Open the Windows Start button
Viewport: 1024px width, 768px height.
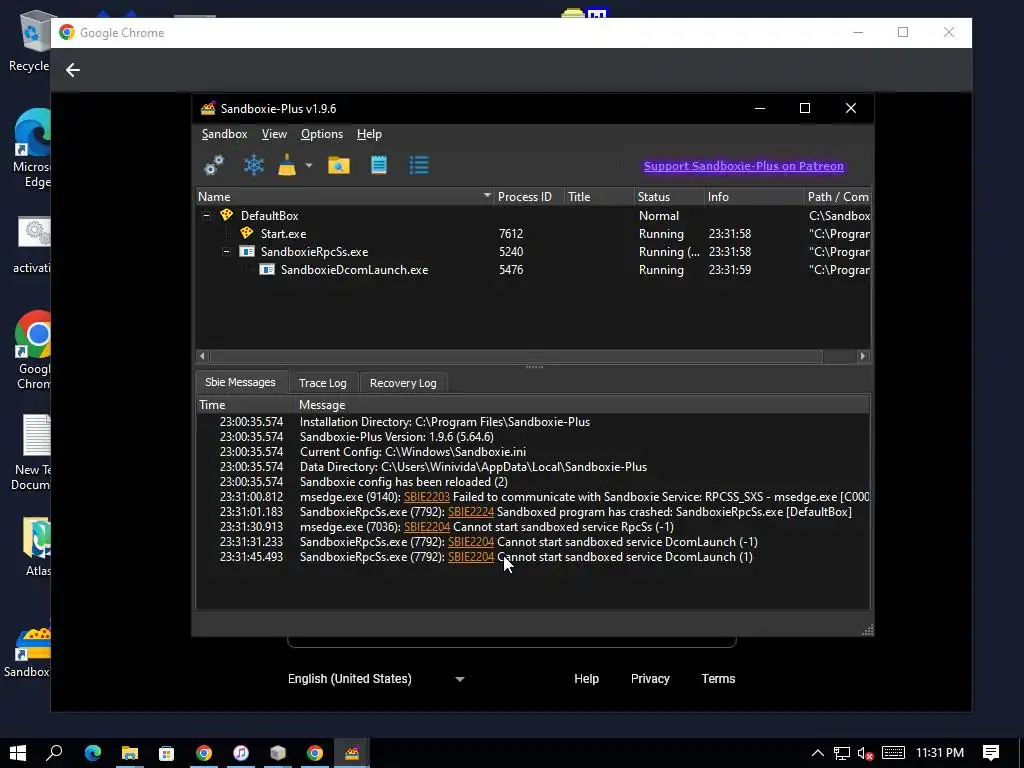click(x=18, y=753)
